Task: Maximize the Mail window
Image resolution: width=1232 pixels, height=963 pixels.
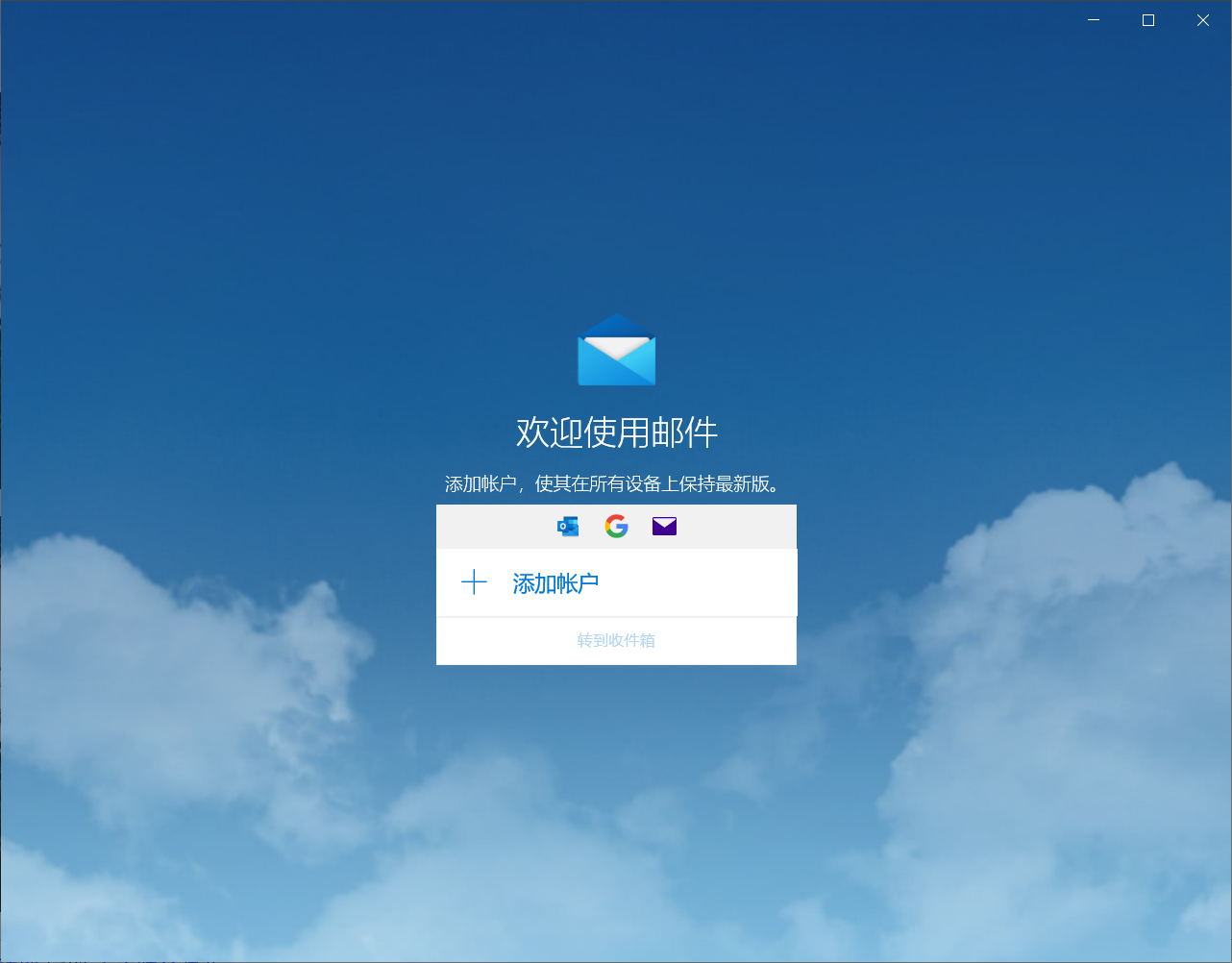Action: pyautogui.click(x=1147, y=19)
